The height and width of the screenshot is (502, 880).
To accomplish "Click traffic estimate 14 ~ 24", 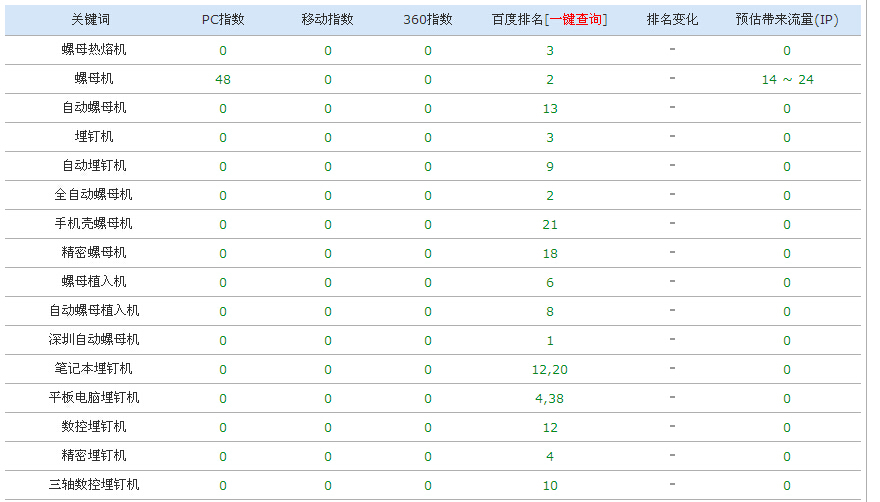I will [787, 80].
